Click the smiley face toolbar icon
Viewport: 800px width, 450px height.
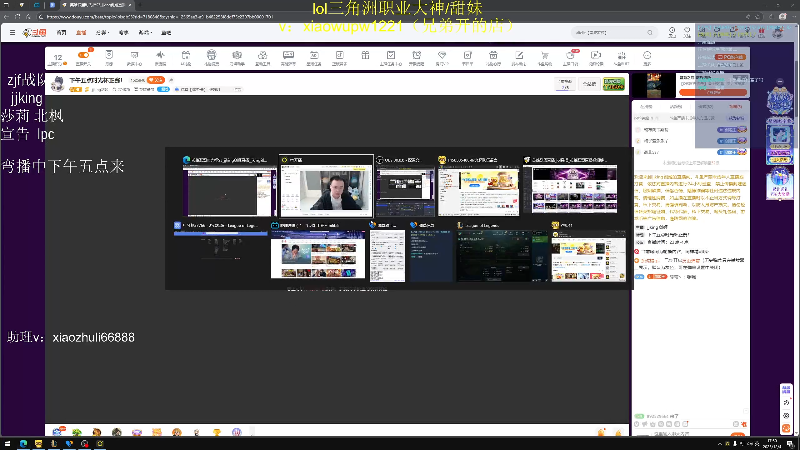coord(647,55)
